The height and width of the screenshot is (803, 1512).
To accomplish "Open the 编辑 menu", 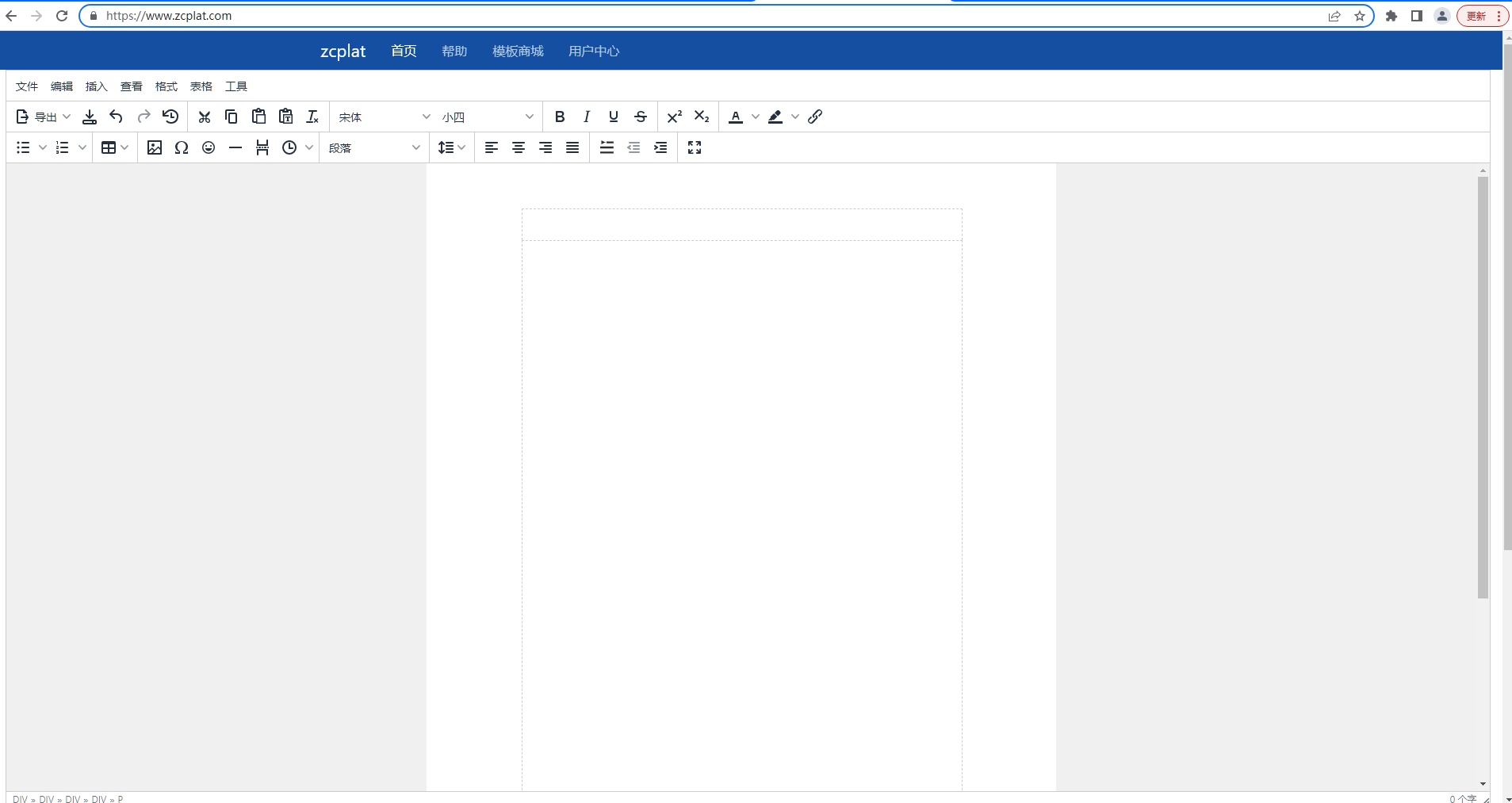I will 62,86.
